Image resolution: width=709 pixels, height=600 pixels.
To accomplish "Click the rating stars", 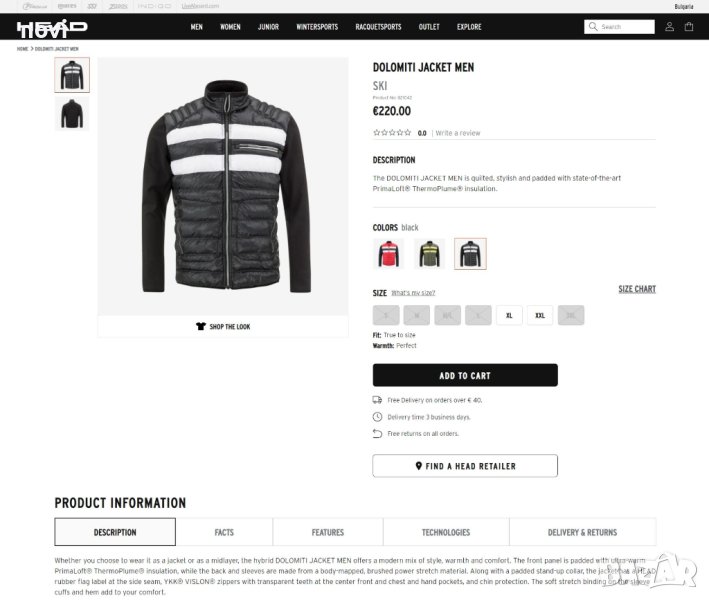I will tap(392, 132).
